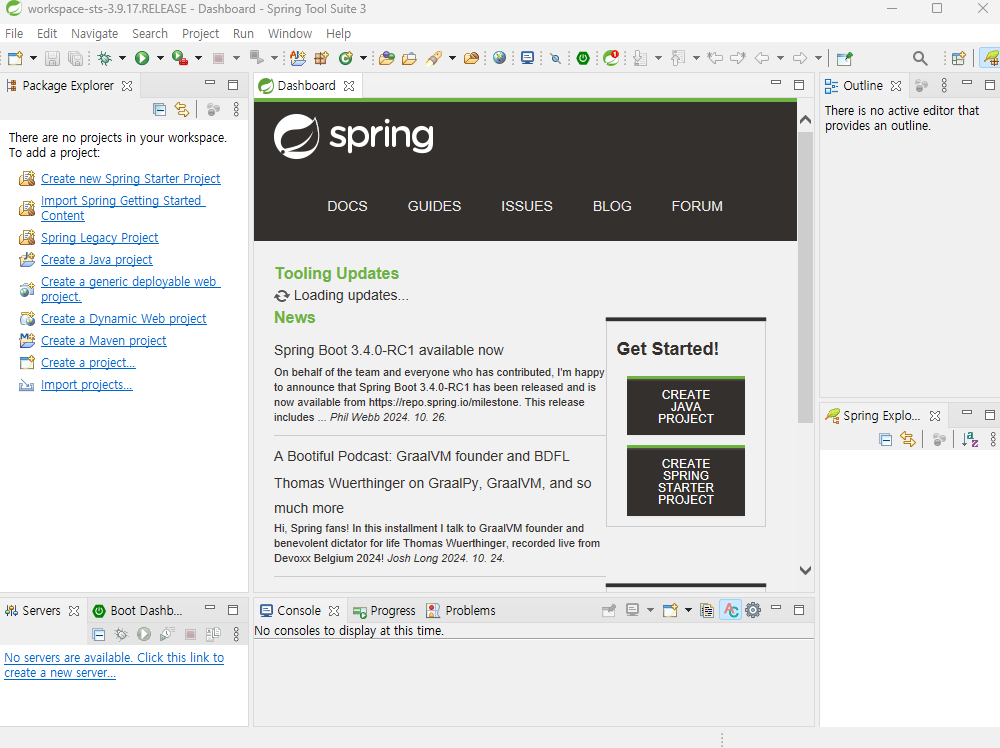
Task: Toggle Sort alphabetically in Spring Explorer
Action: 970,439
